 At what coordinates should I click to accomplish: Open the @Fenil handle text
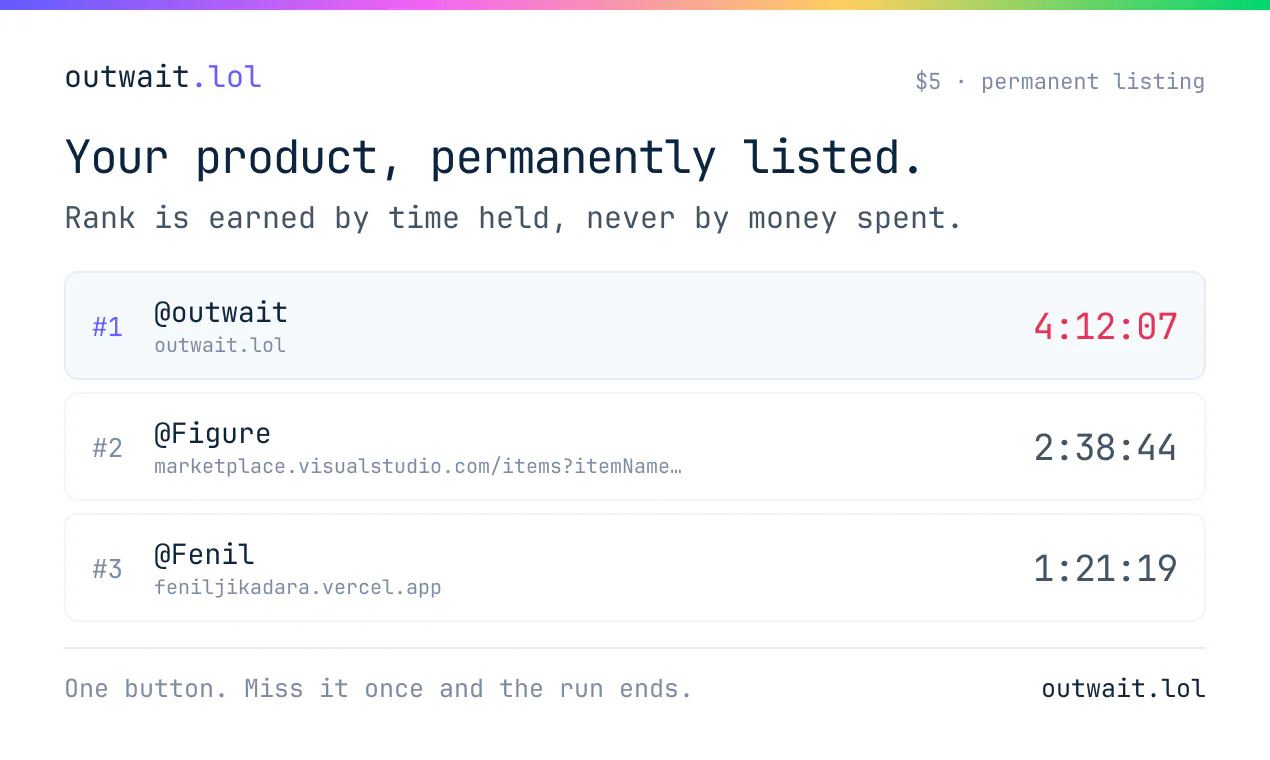[x=204, y=554]
